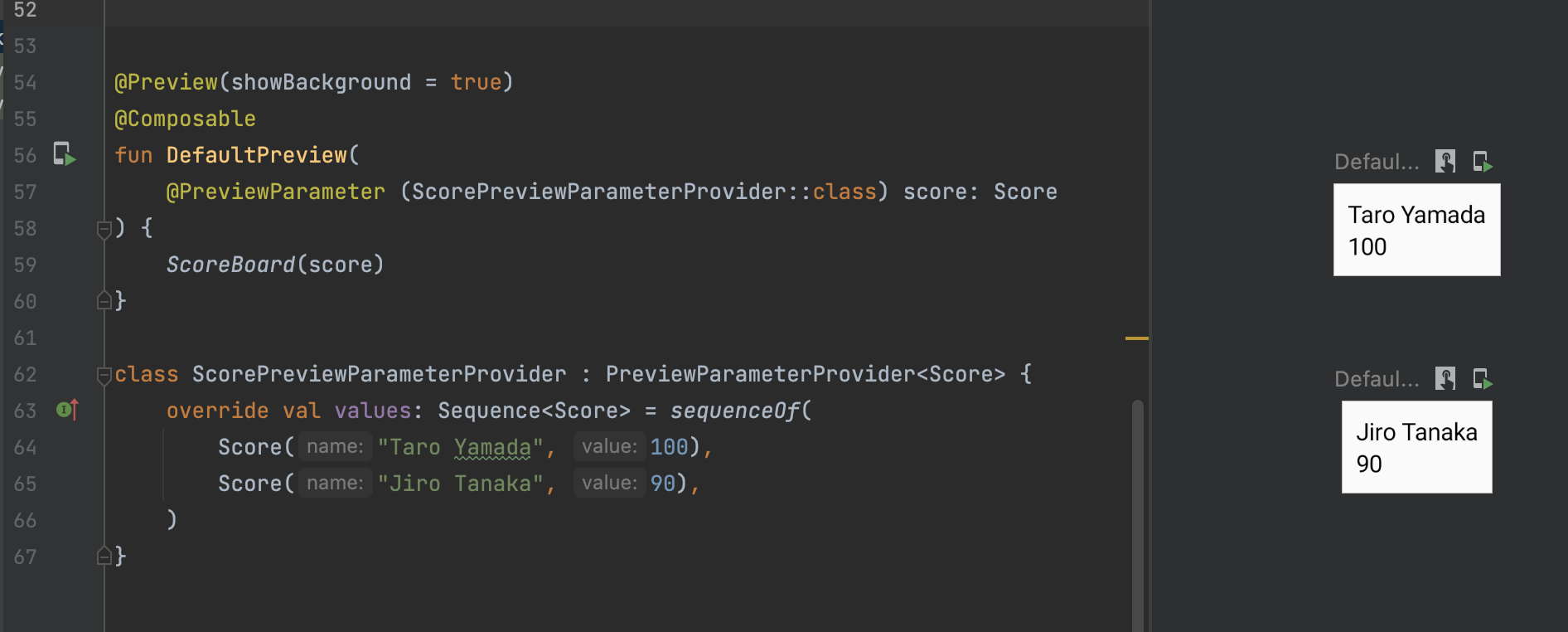
Task: Select the Jiro Tanaka preview card
Action: coord(1416,447)
